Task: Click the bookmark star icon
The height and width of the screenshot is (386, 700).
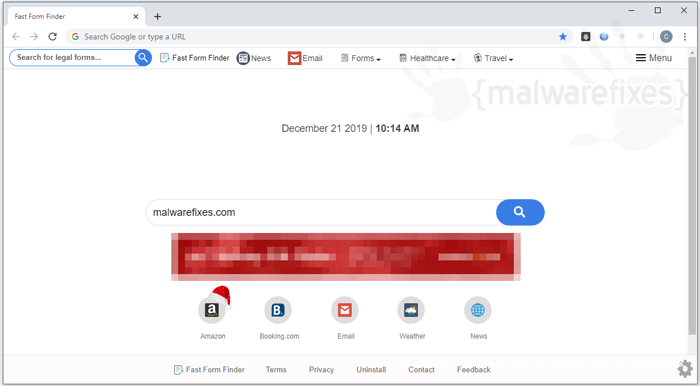Action: click(563, 37)
